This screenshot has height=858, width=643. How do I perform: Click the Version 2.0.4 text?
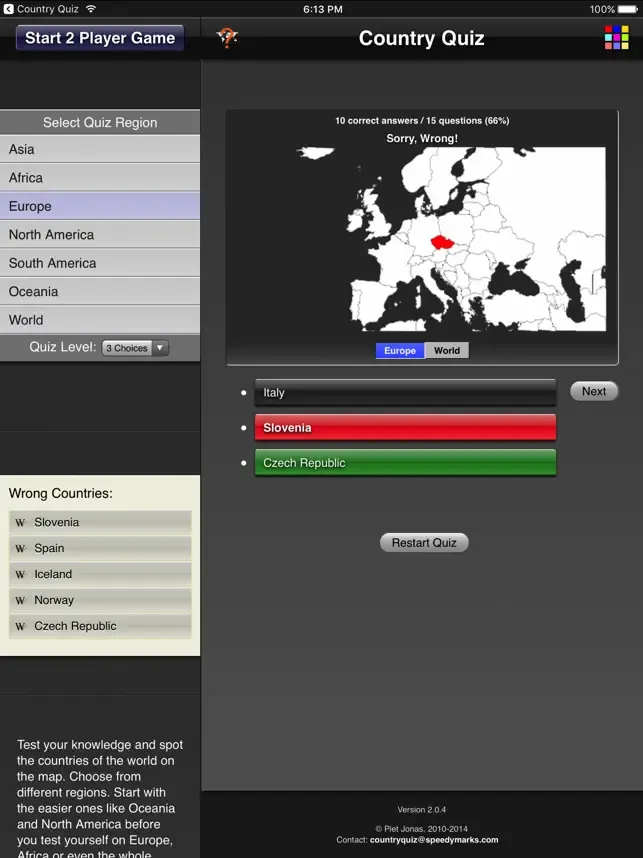[x=421, y=810]
